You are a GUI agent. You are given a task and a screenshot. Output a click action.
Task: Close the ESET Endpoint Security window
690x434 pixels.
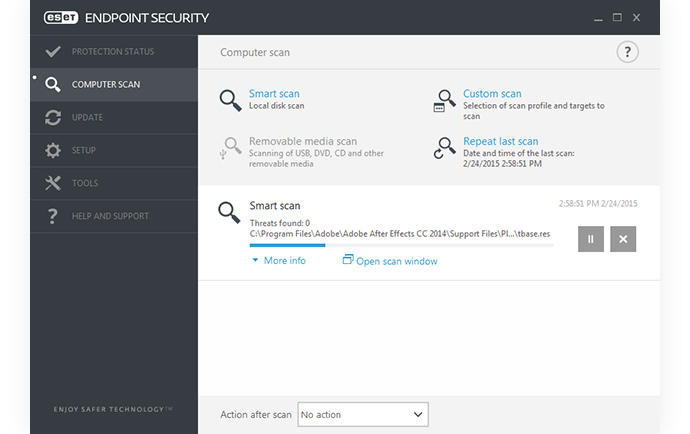coord(636,18)
